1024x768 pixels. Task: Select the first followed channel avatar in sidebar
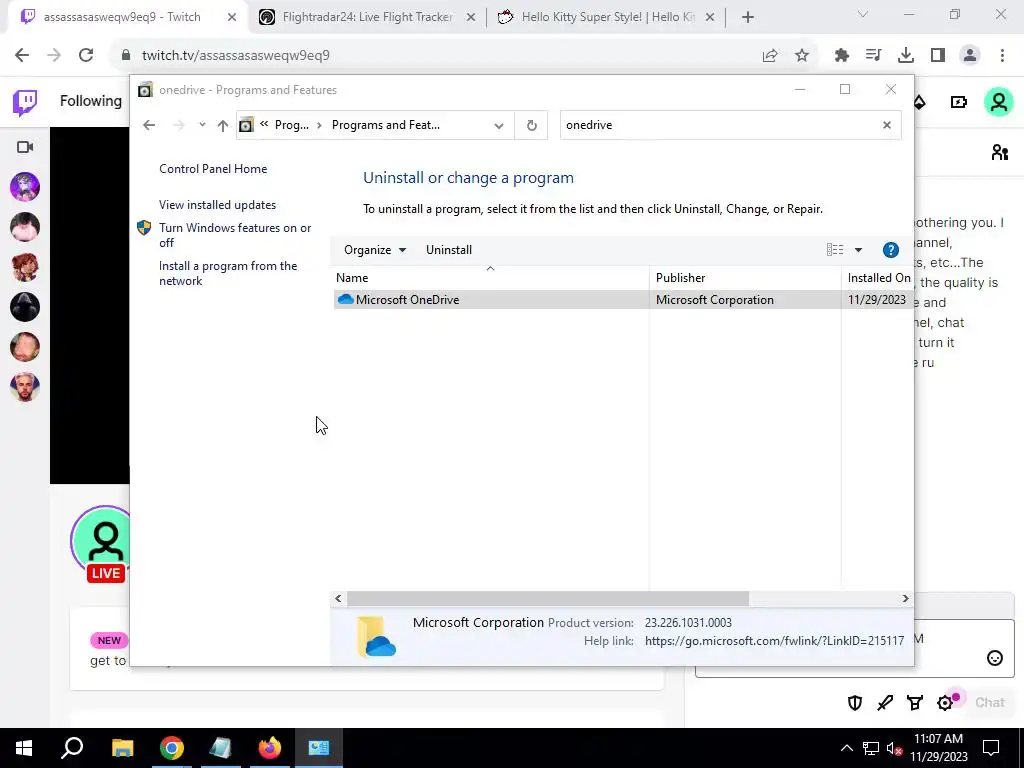click(25, 187)
